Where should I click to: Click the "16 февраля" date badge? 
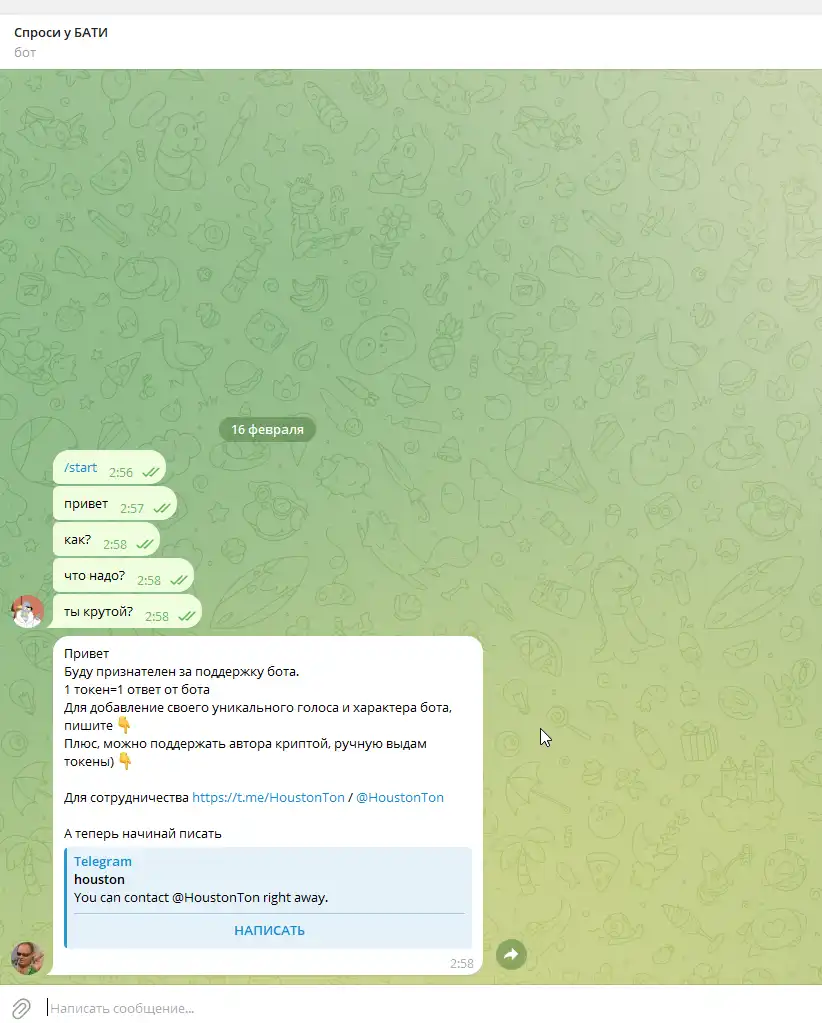pos(267,429)
